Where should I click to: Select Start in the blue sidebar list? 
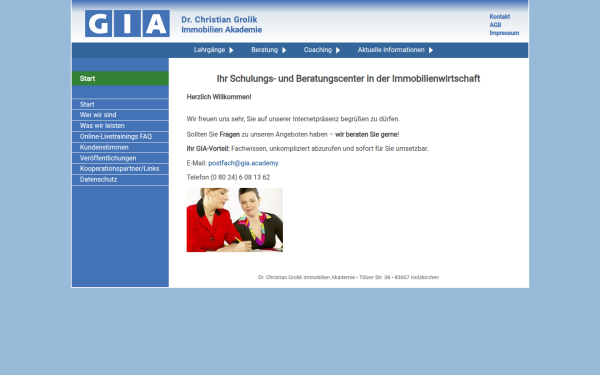120,104
